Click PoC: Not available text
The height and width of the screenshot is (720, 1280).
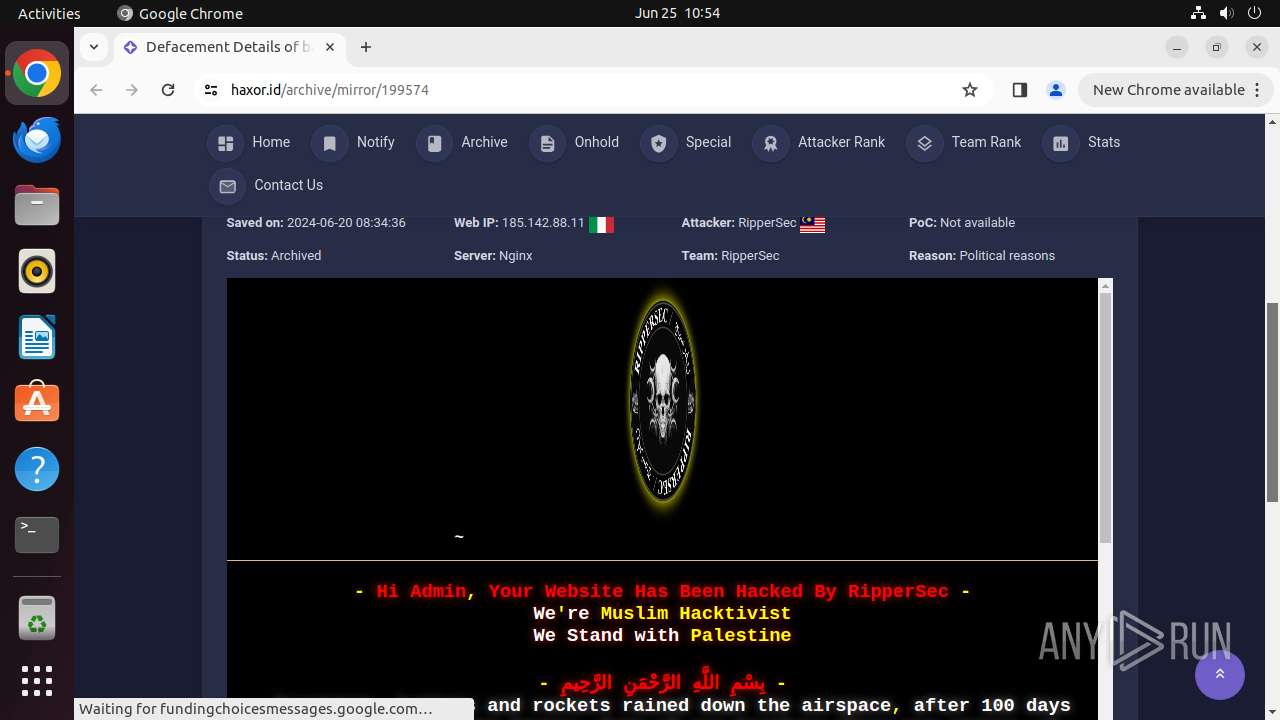[x=962, y=223]
